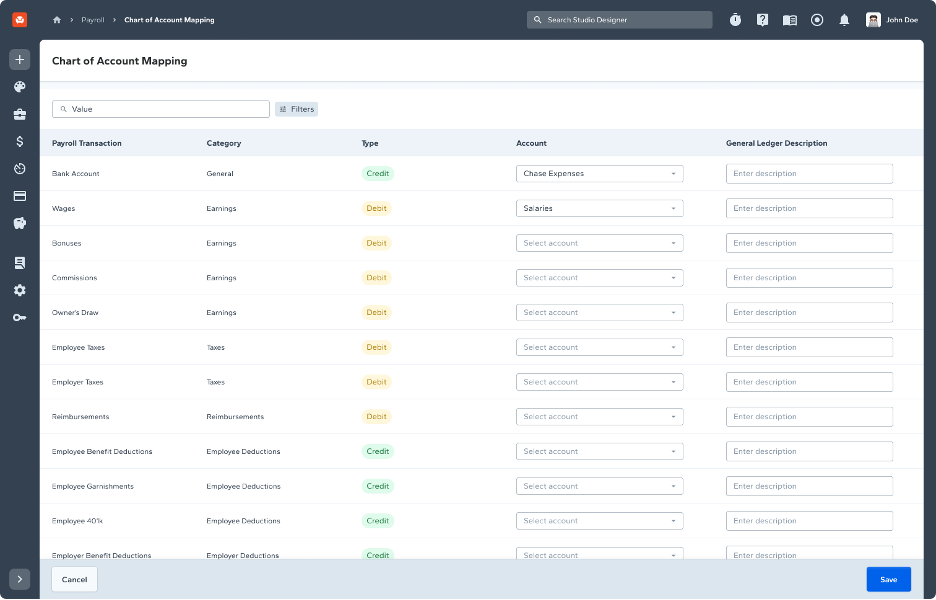
Task: Click Reimbursements description field
Action: coord(809,417)
